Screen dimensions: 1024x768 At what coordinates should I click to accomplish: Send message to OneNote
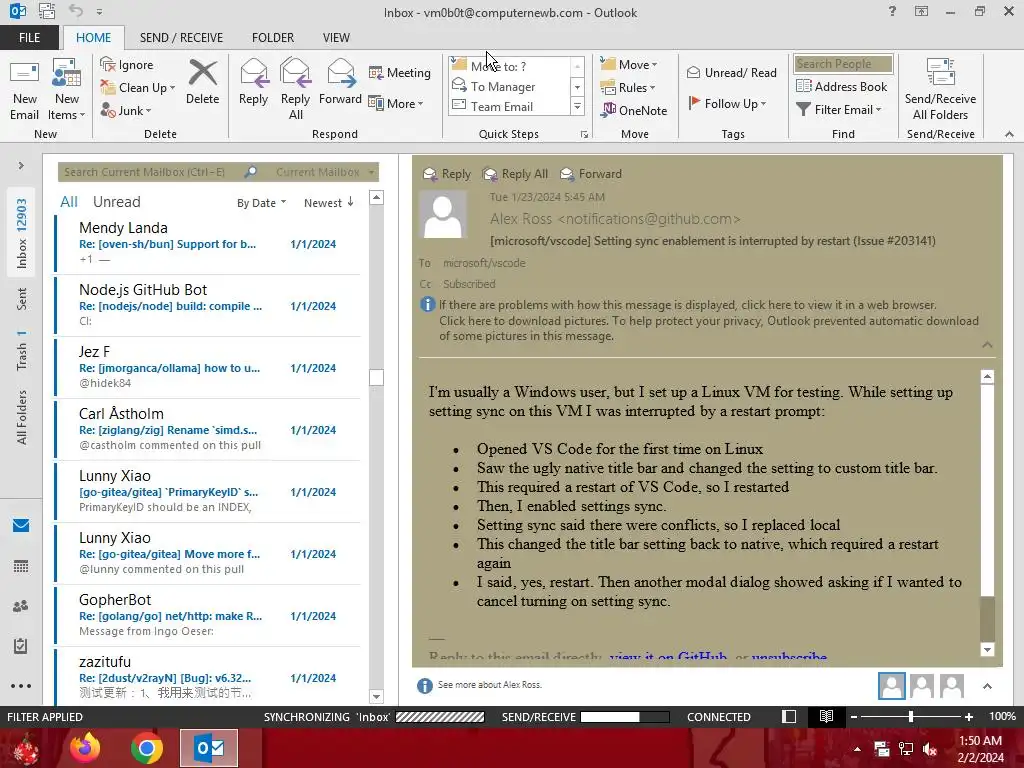pyautogui.click(x=635, y=110)
